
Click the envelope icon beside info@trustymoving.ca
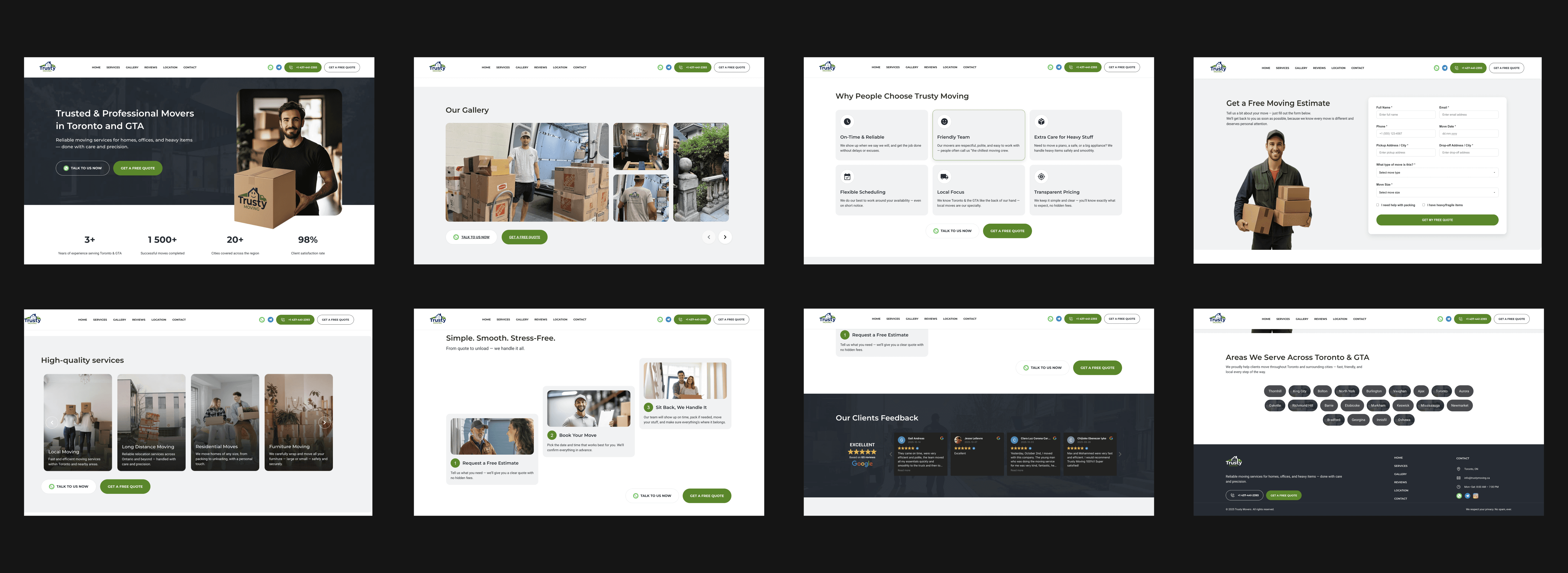(1459, 478)
